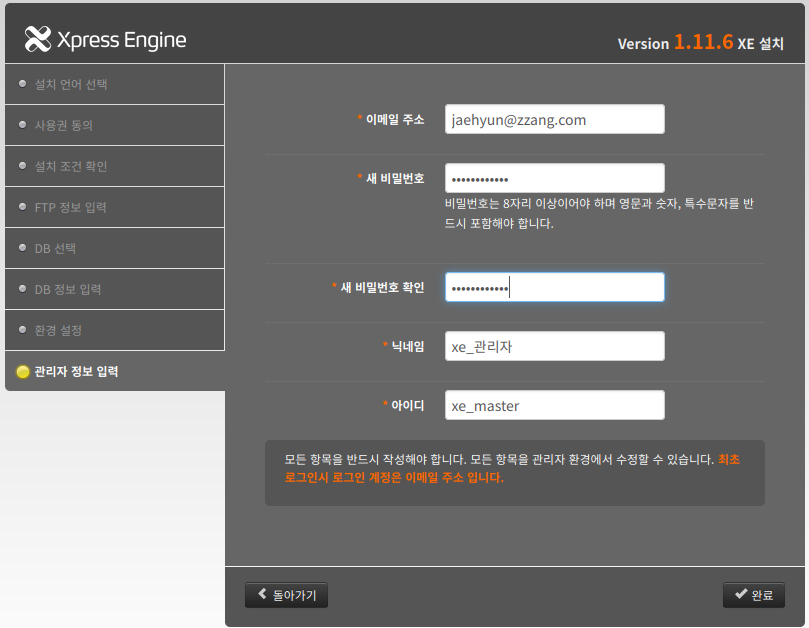Click the 닉네임 input with xe_관리자

click(555, 346)
